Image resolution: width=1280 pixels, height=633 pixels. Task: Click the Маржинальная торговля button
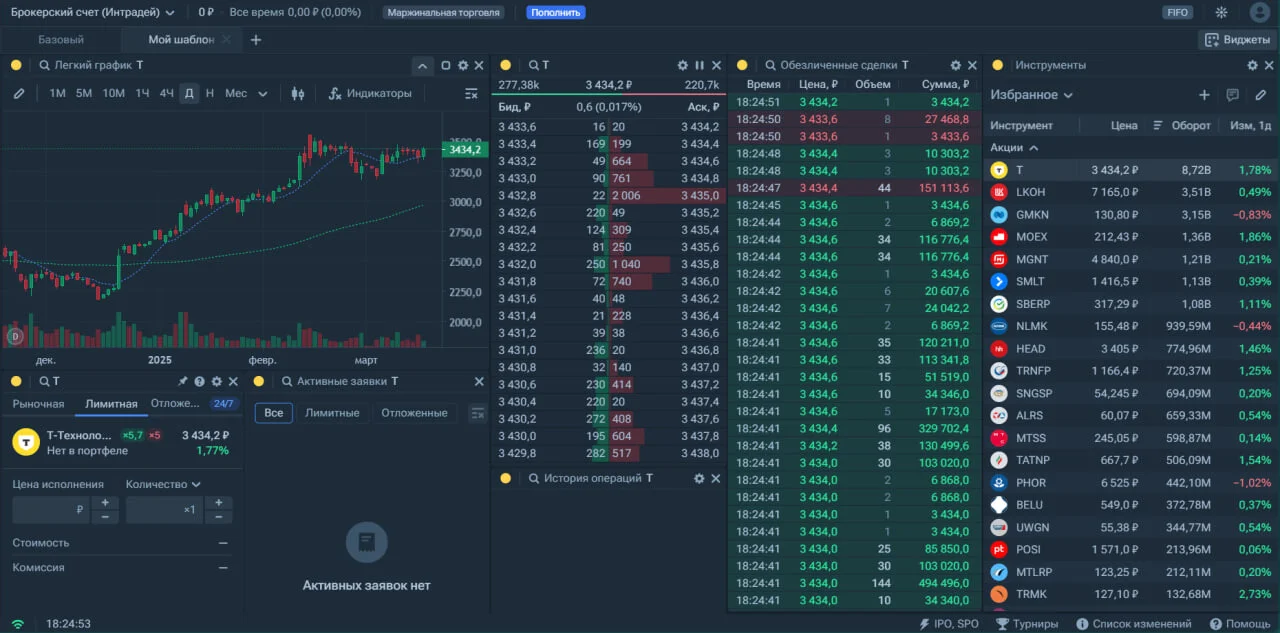tap(444, 13)
